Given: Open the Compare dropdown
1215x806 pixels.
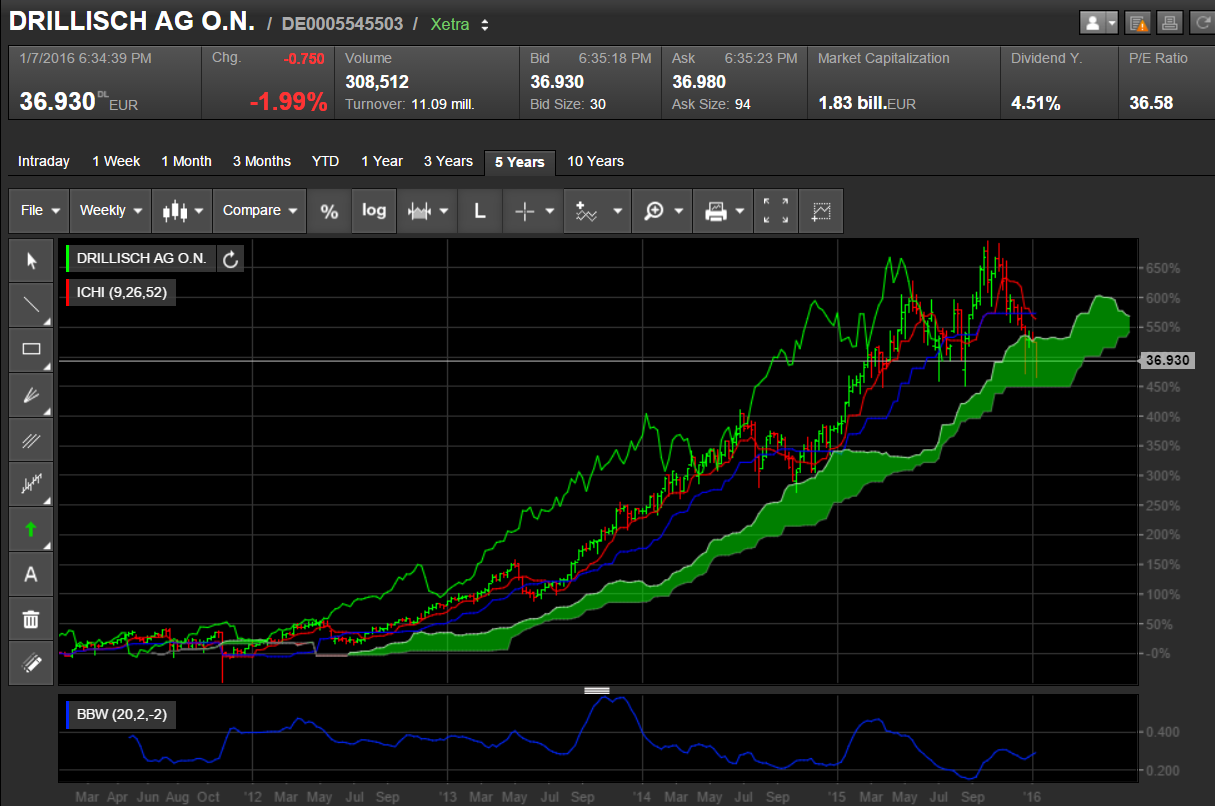Looking at the screenshot, I should (x=260, y=211).
